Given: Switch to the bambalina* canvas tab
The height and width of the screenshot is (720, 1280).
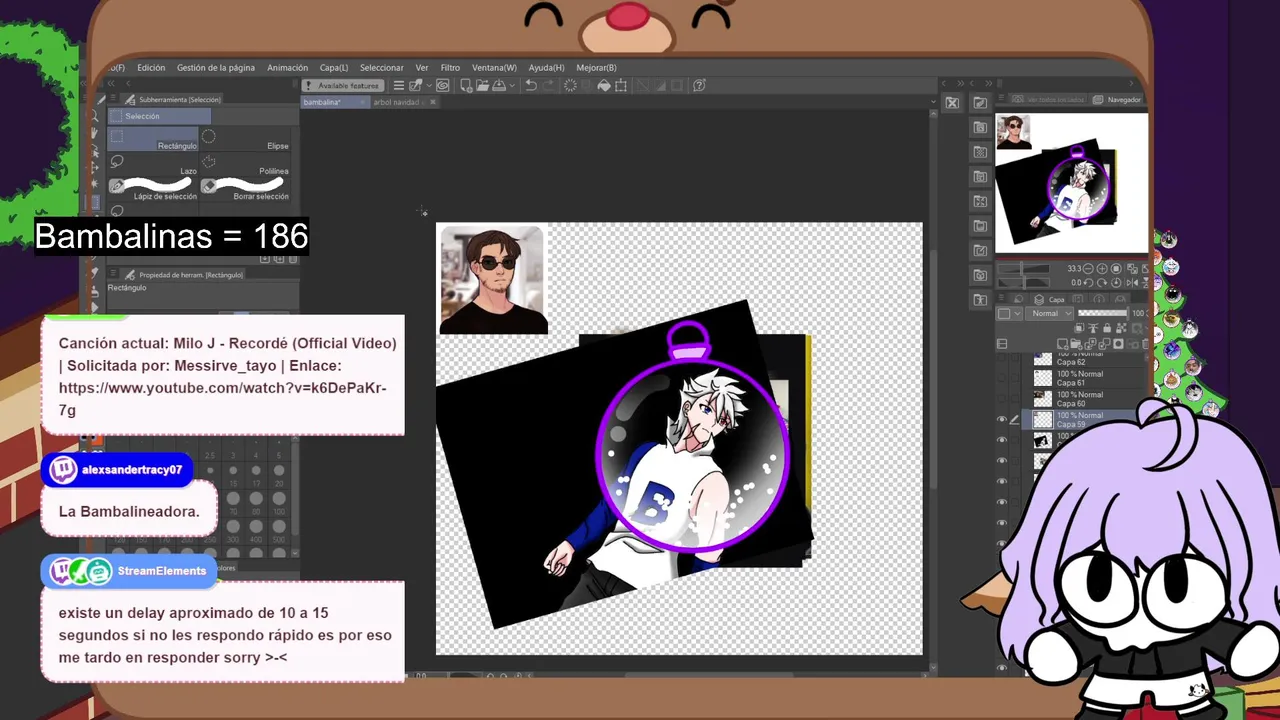Looking at the screenshot, I should point(336,102).
